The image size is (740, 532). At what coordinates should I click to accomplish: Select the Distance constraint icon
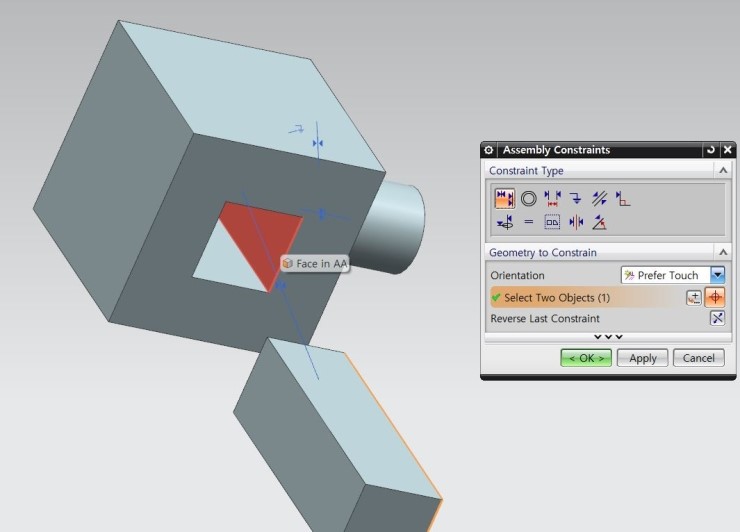tap(552, 198)
